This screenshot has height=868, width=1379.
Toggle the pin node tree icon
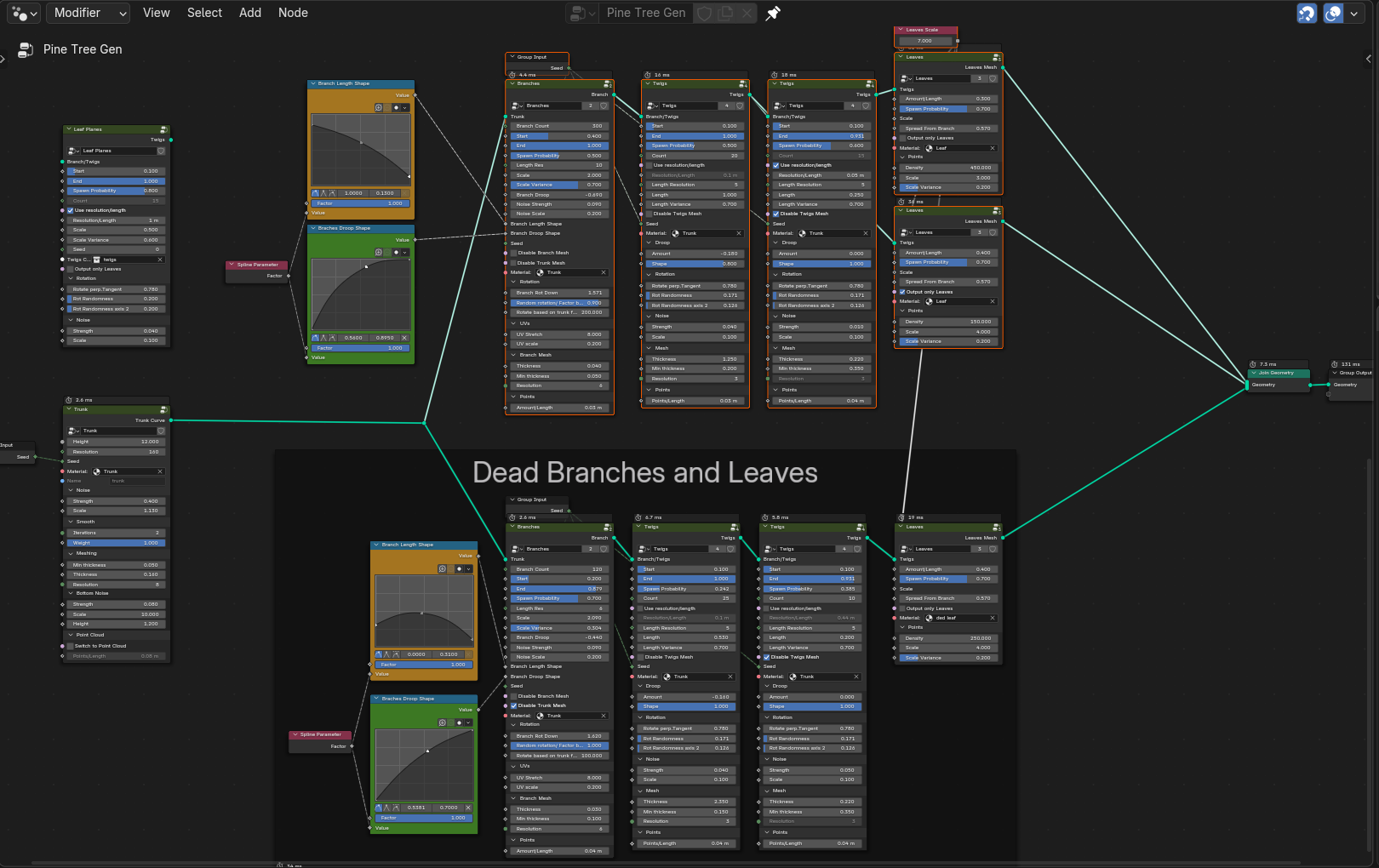(772, 13)
